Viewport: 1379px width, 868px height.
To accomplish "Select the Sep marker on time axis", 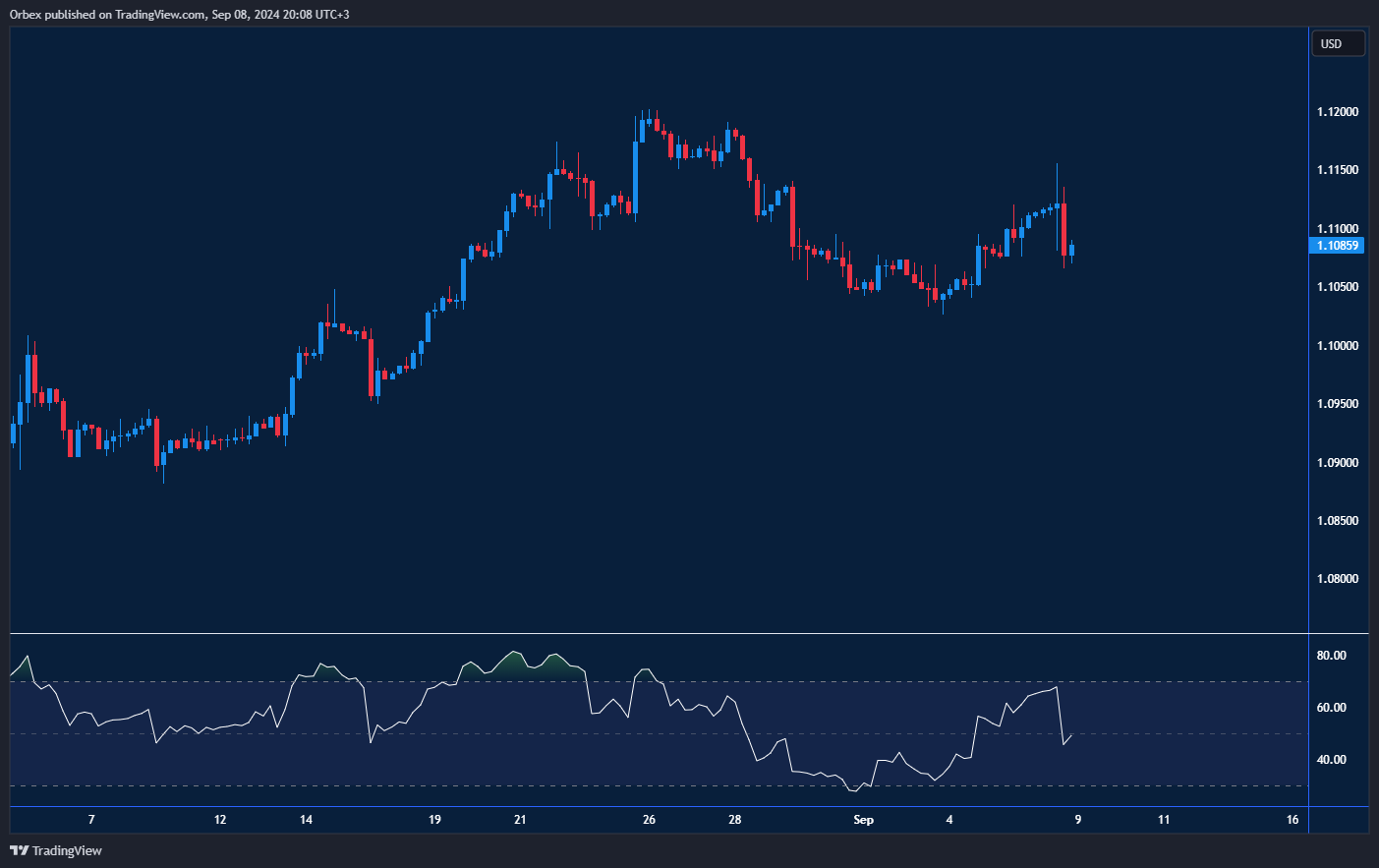I will (863, 820).
